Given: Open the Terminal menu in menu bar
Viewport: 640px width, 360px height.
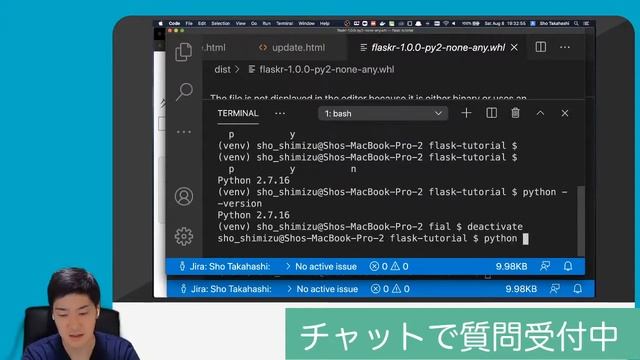Looking at the screenshot, I should click(284, 24).
